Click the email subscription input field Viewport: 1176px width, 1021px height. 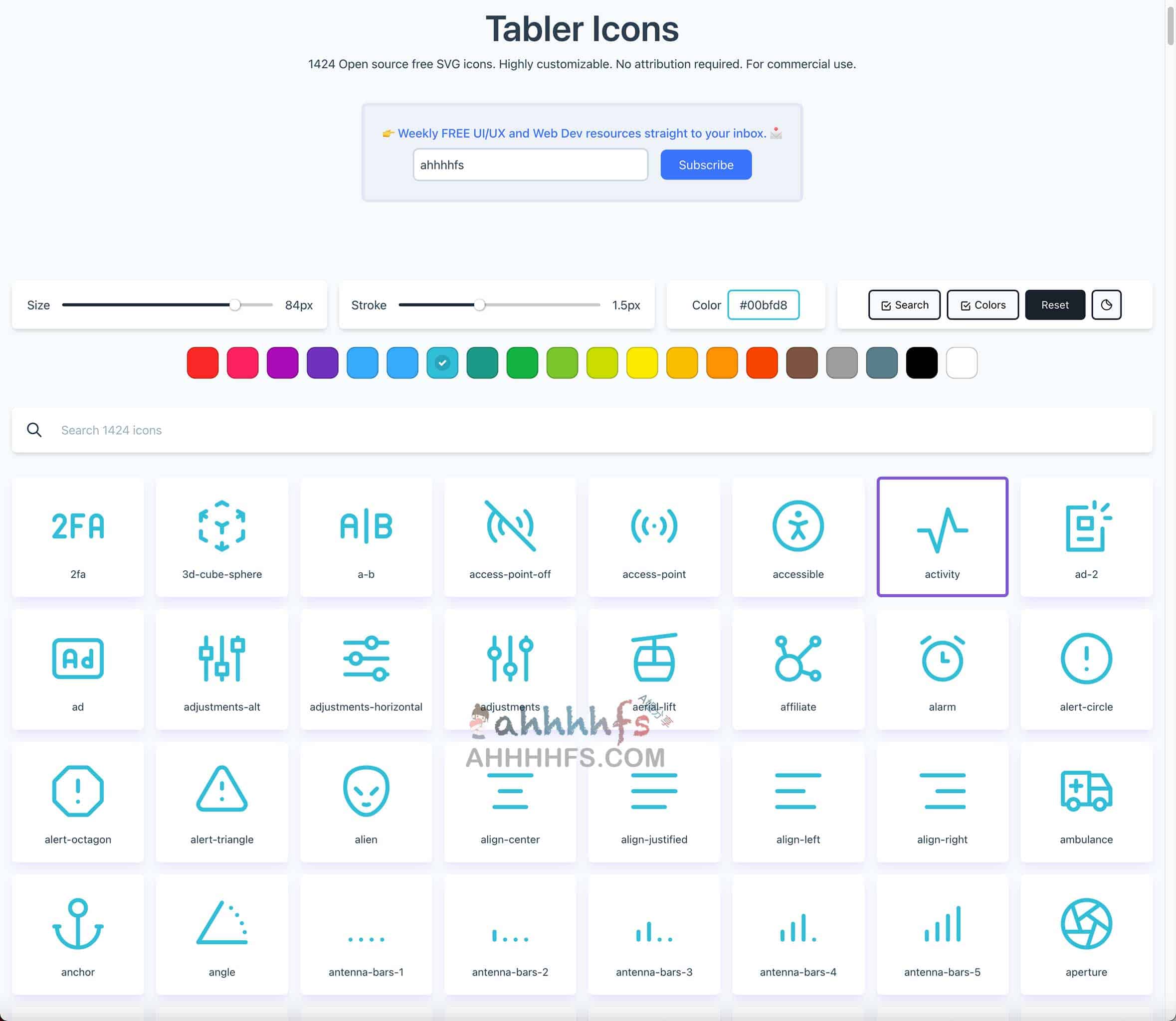(x=530, y=164)
